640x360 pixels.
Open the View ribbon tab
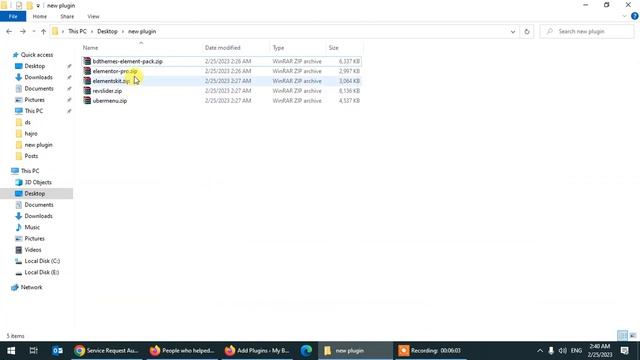tap(93, 16)
